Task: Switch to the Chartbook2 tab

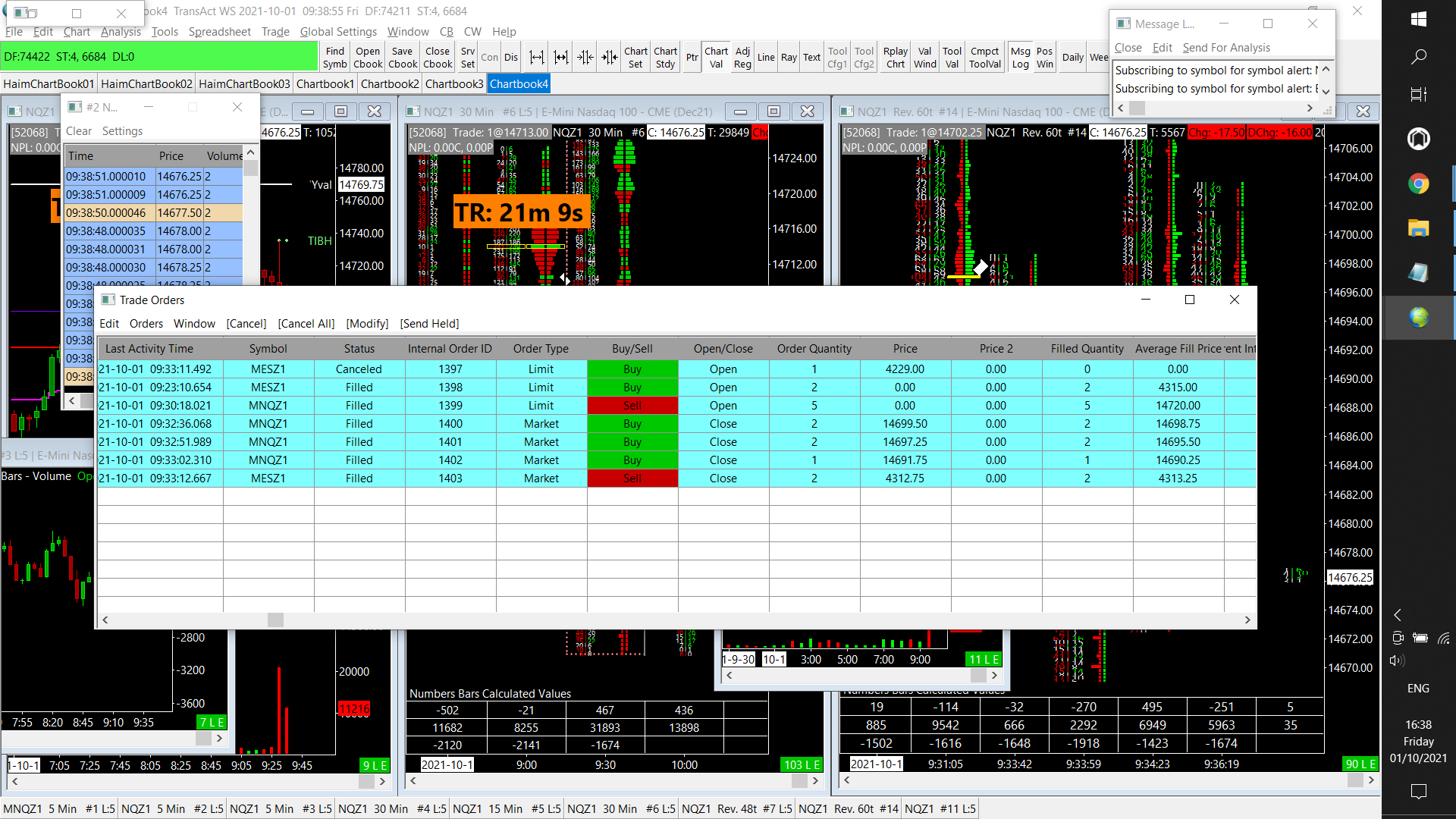Action: point(390,84)
